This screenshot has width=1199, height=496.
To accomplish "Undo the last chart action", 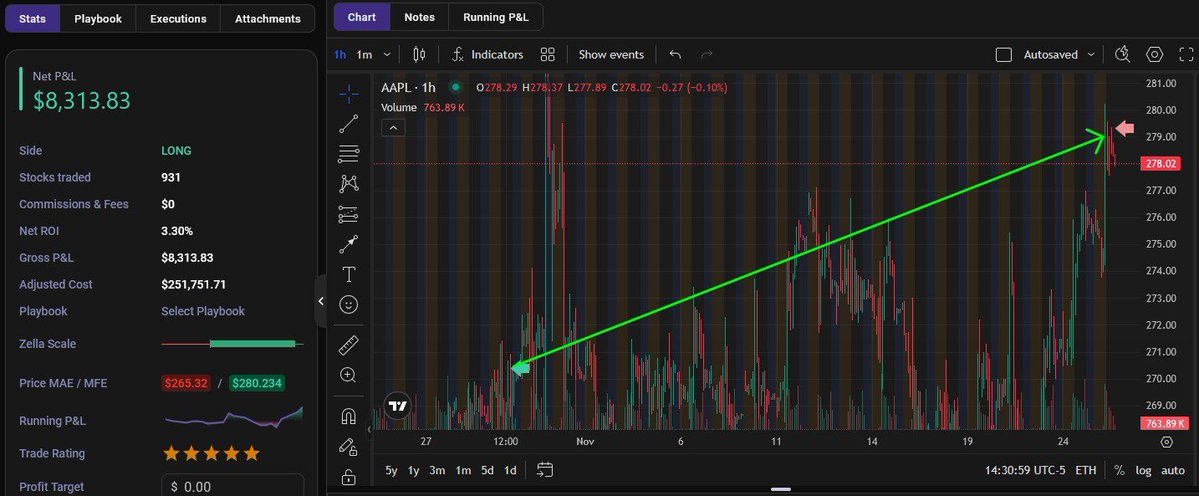I will [675, 54].
